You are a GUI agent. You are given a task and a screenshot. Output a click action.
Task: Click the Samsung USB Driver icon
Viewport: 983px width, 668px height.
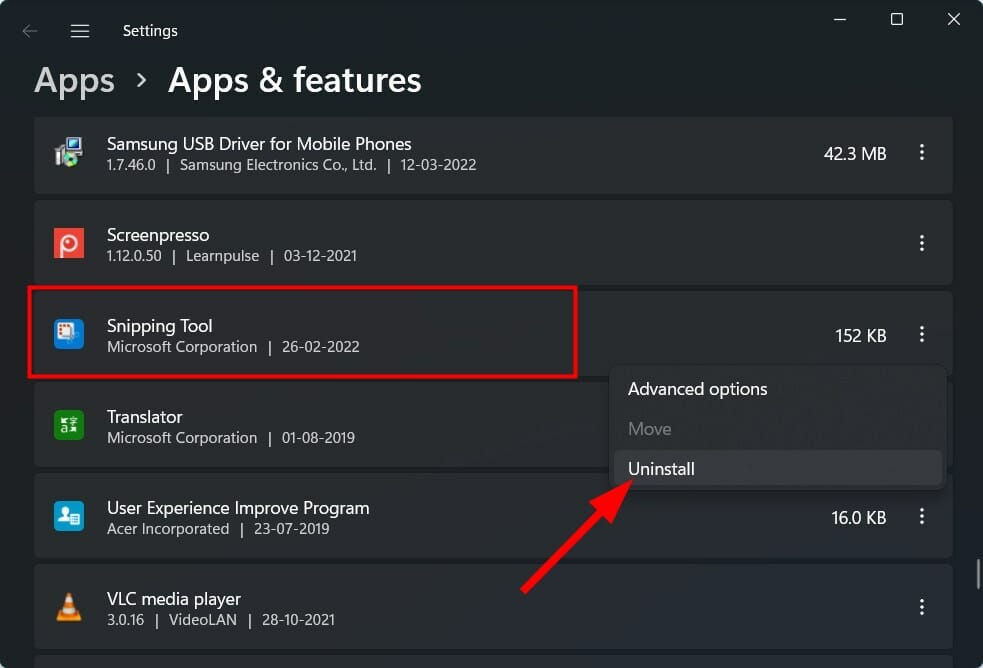pyautogui.click(x=67, y=152)
